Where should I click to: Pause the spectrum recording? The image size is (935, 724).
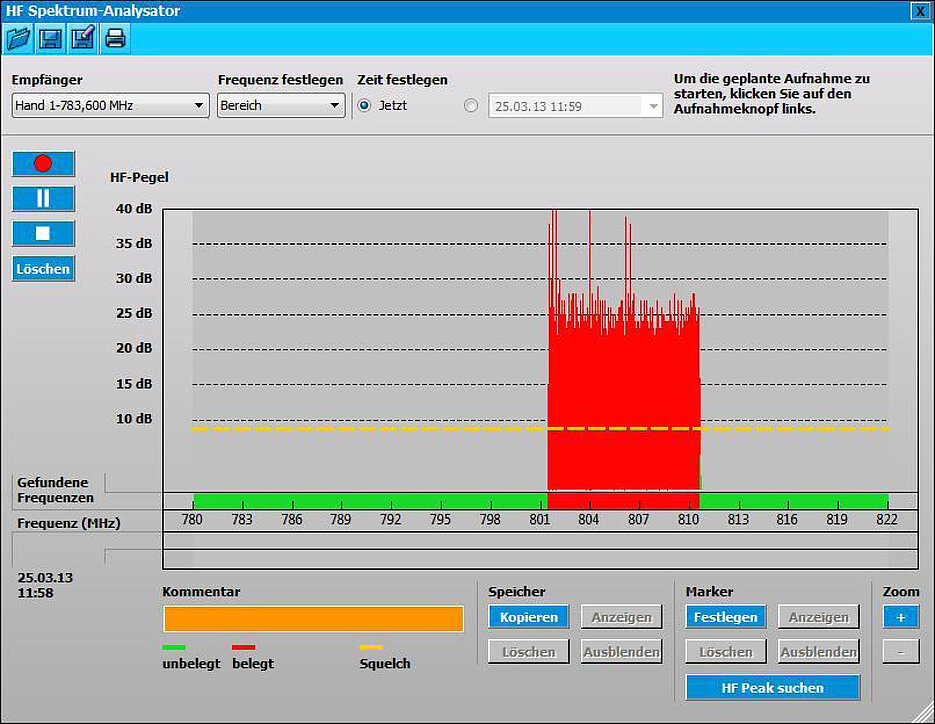tap(43, 199)
